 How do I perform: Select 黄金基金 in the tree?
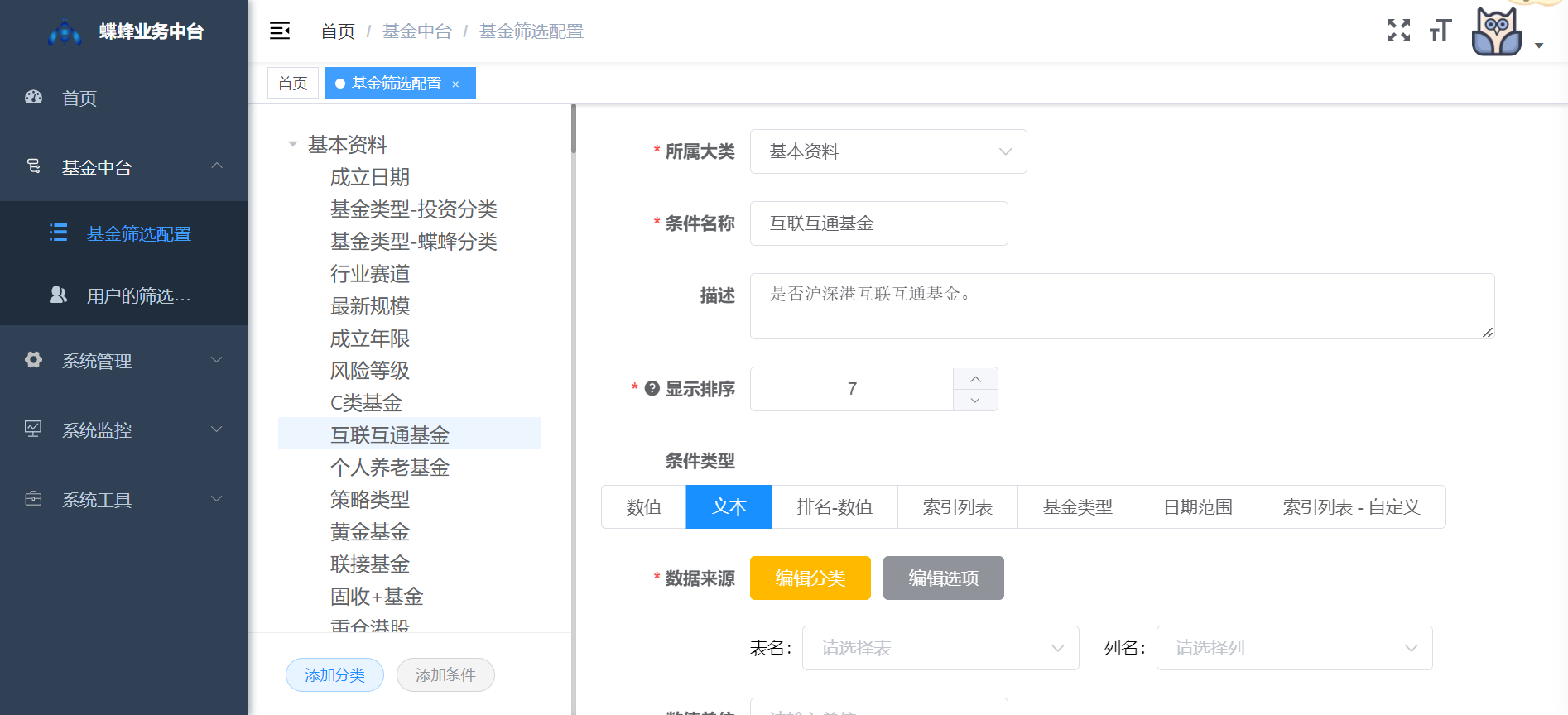pos(370,532)
